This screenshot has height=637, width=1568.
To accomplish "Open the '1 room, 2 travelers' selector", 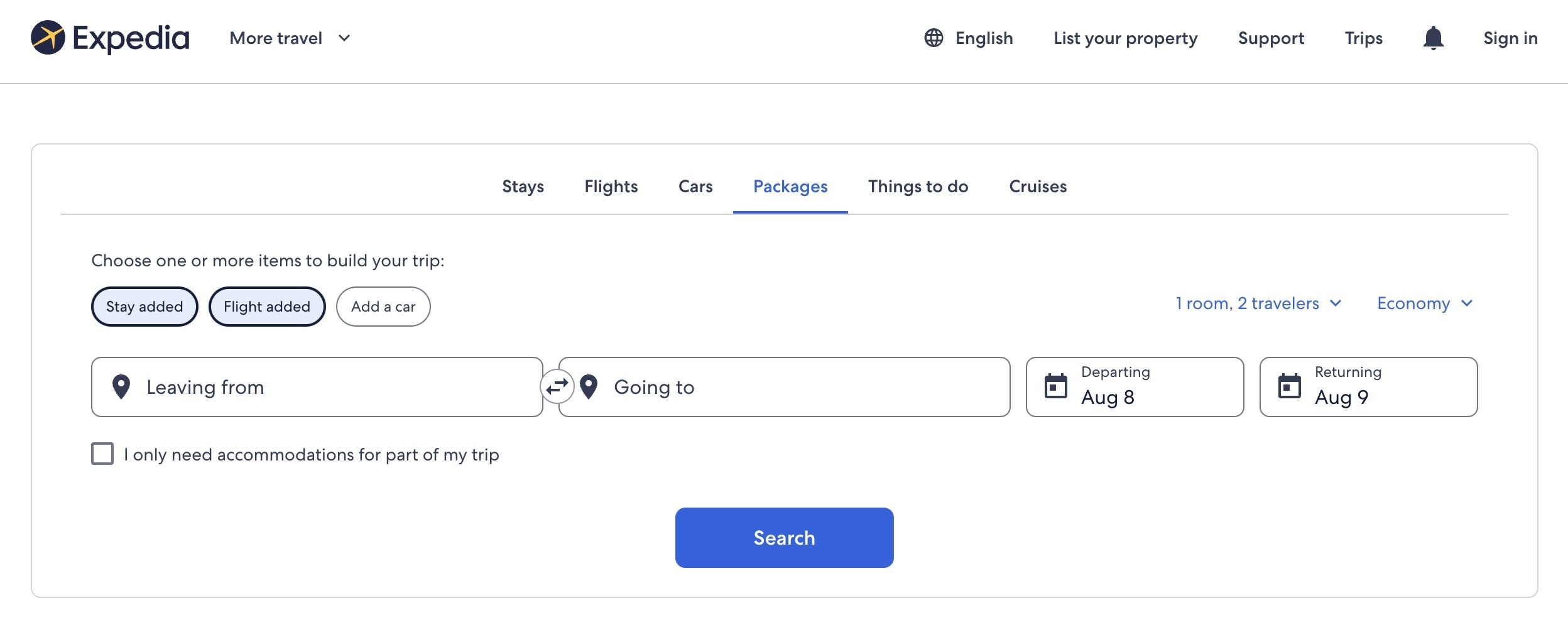I will pos(1257,303).
